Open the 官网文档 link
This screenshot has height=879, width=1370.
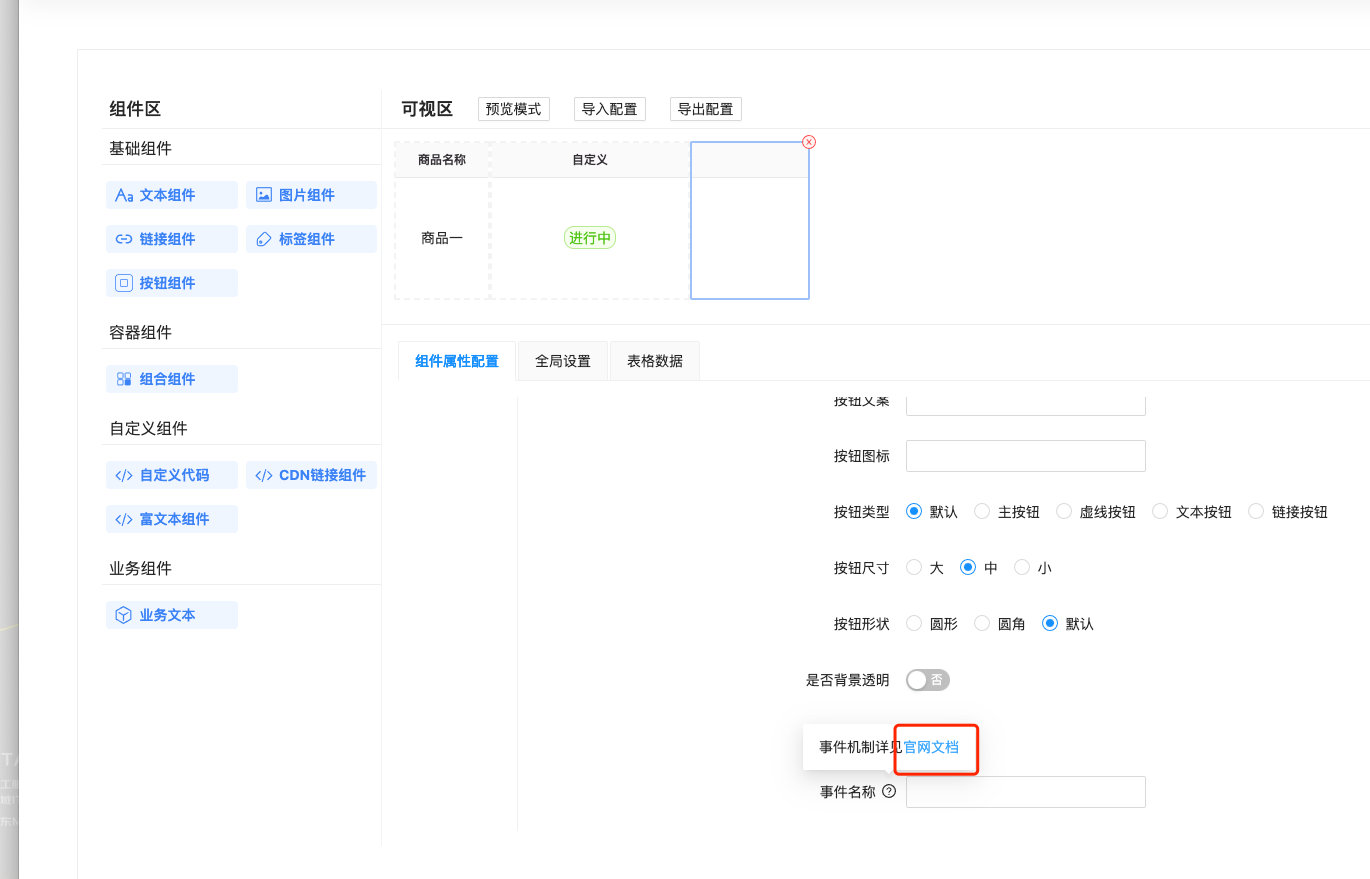(x=932, y=747)
